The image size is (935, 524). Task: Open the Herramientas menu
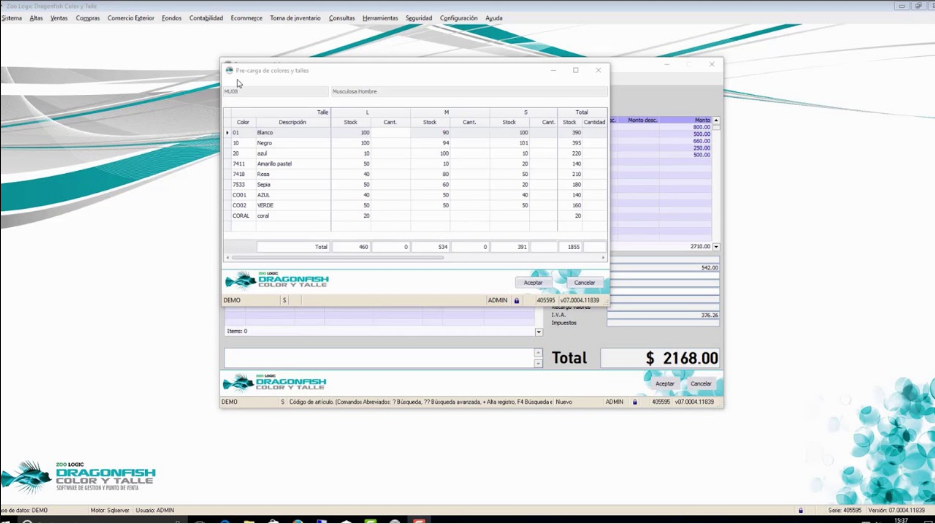[x=380, y=18]
